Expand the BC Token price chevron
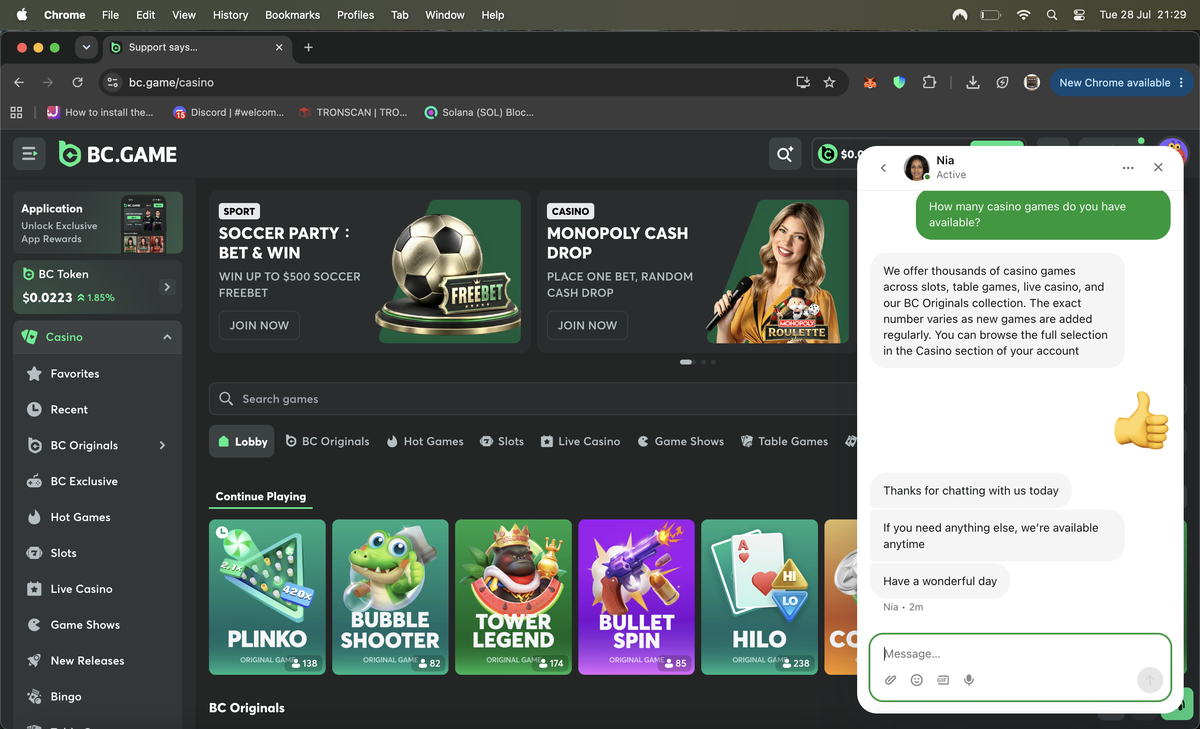Viewport: 1200px width, 729px height. point(167,287)
